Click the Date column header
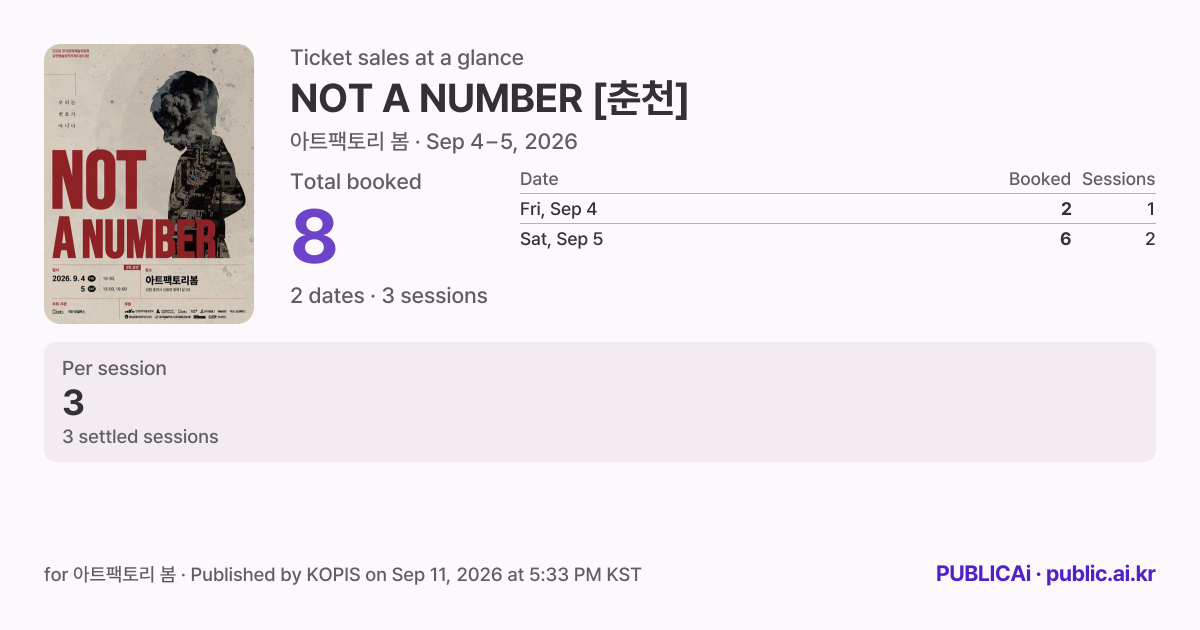 click(x=539, y=179)
